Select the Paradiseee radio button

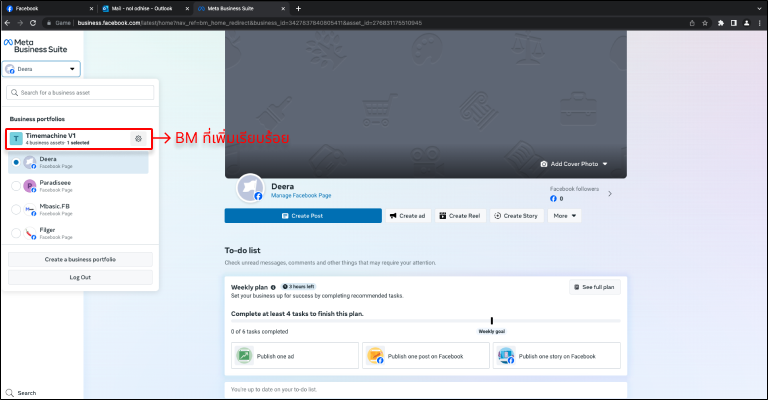pyautogui.click(x=16, y=186)
